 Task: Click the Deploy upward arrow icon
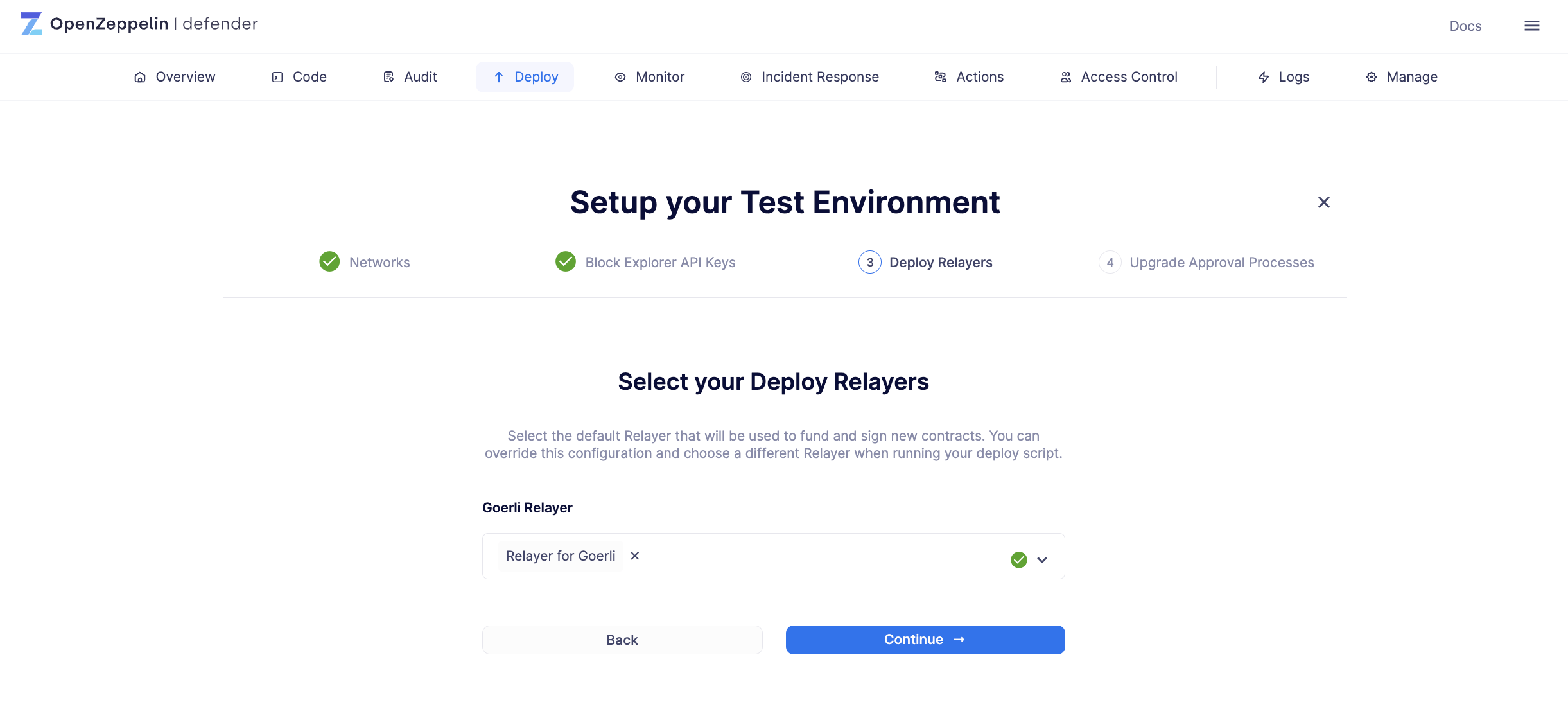point(498,77)
